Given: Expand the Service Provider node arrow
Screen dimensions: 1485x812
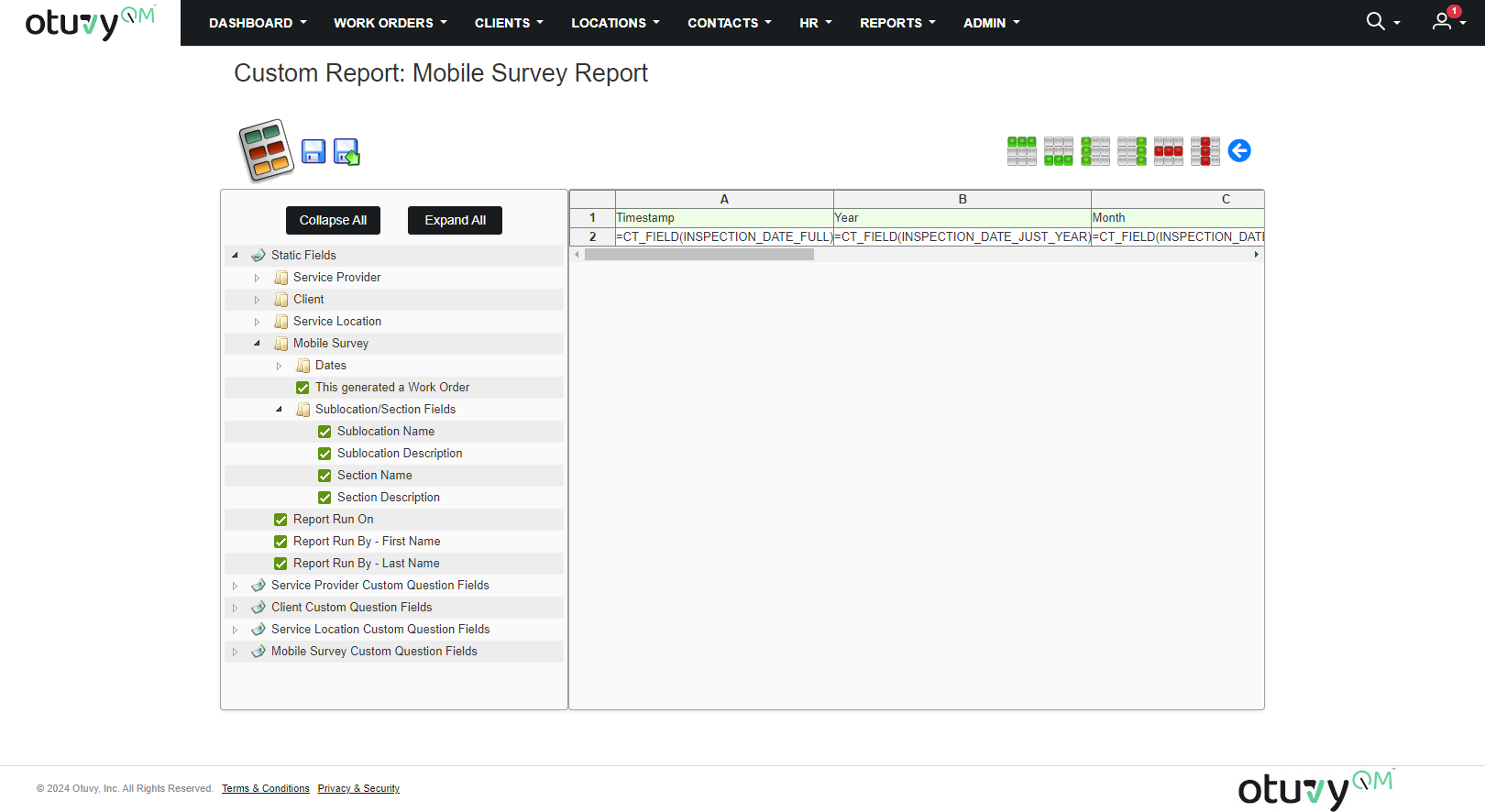Looking at the screenshot, I should (x=257, y=277).
